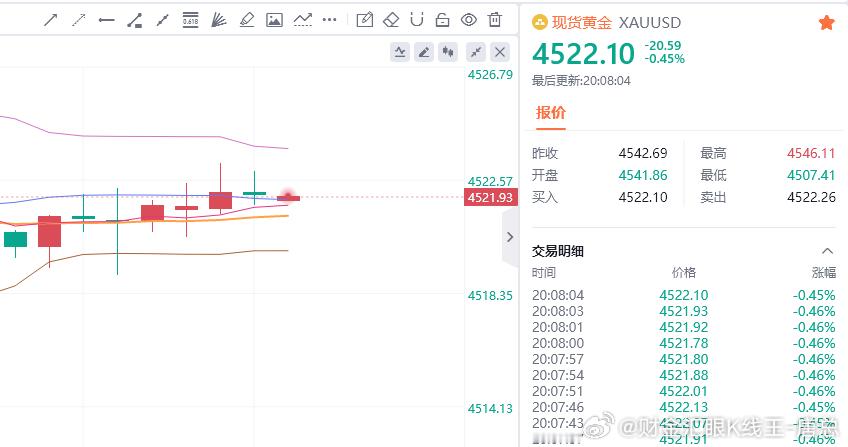Click the 涨幅 column header
848x447 pixels.
click(824, 272)
